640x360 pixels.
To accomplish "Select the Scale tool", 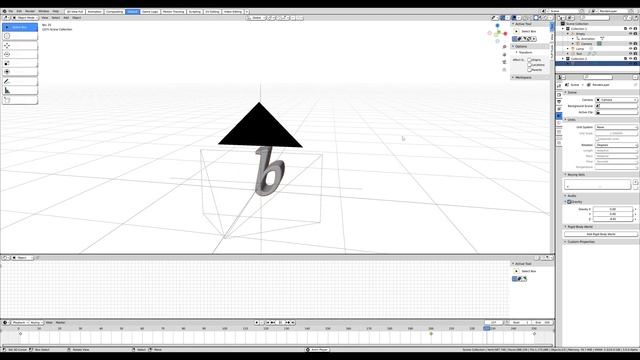I will [x=20, y=63].
